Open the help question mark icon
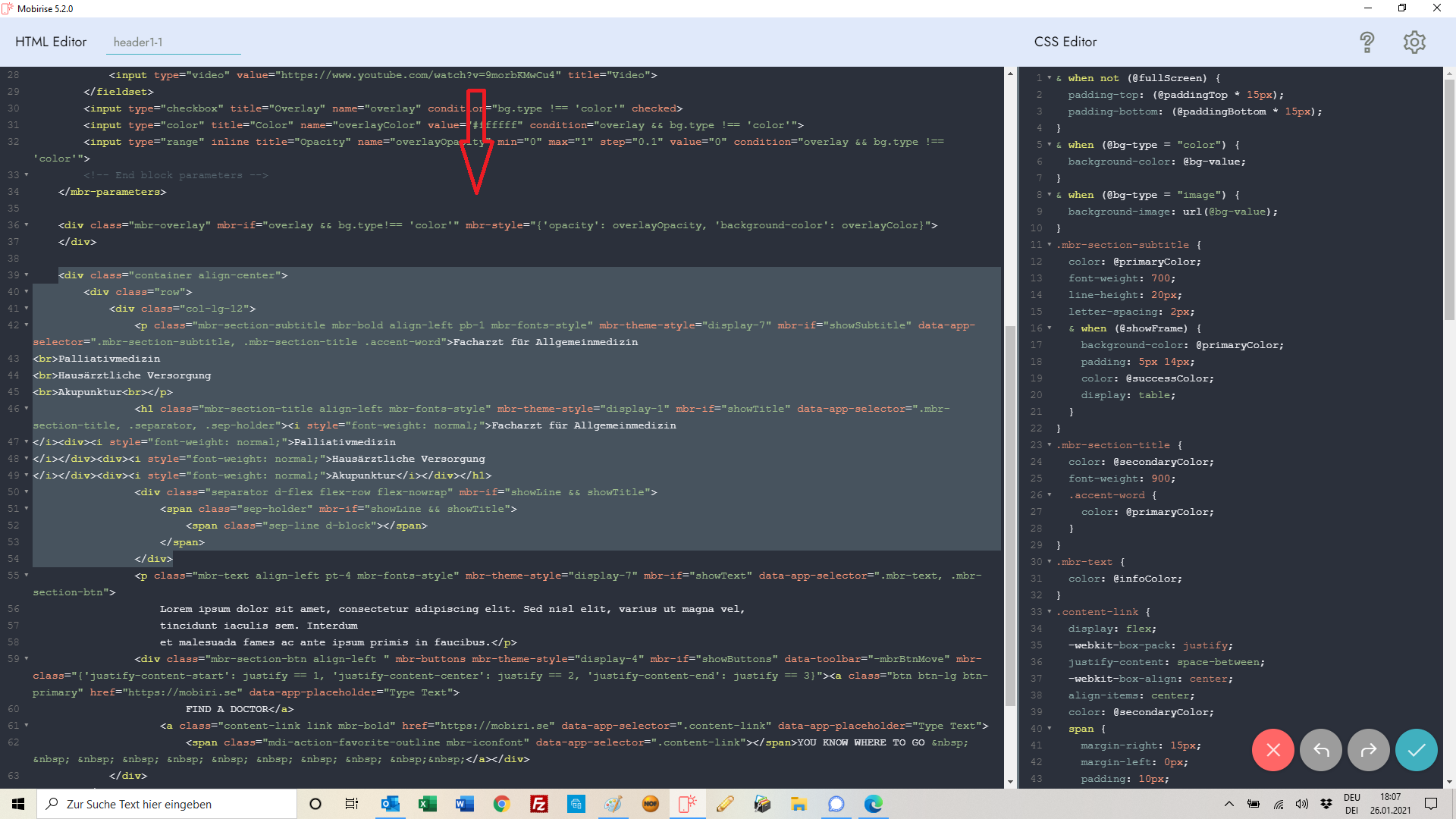Screen dimensions: 1456x819 (x=1367, y=42)
